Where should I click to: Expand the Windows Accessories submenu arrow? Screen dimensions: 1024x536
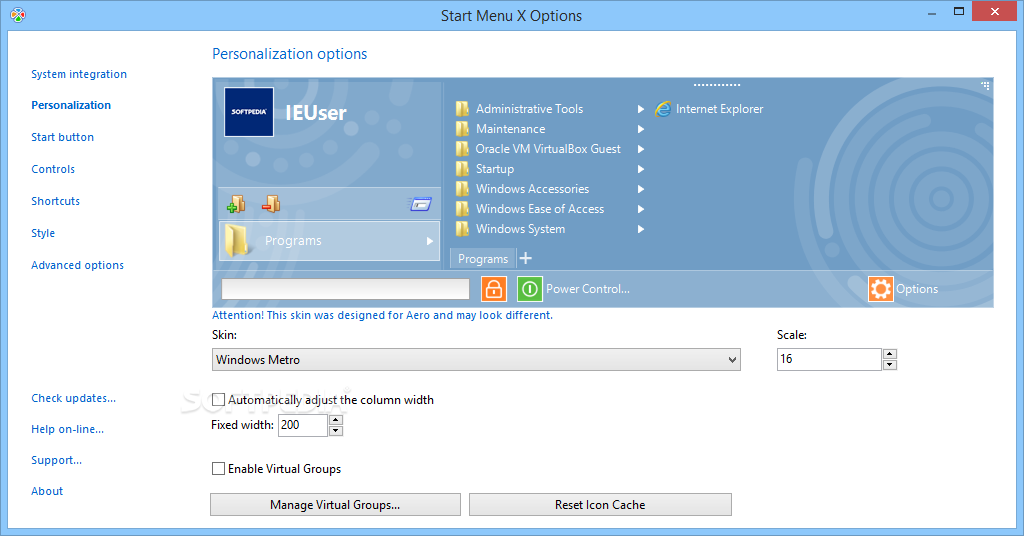click(x=641, y=189)
